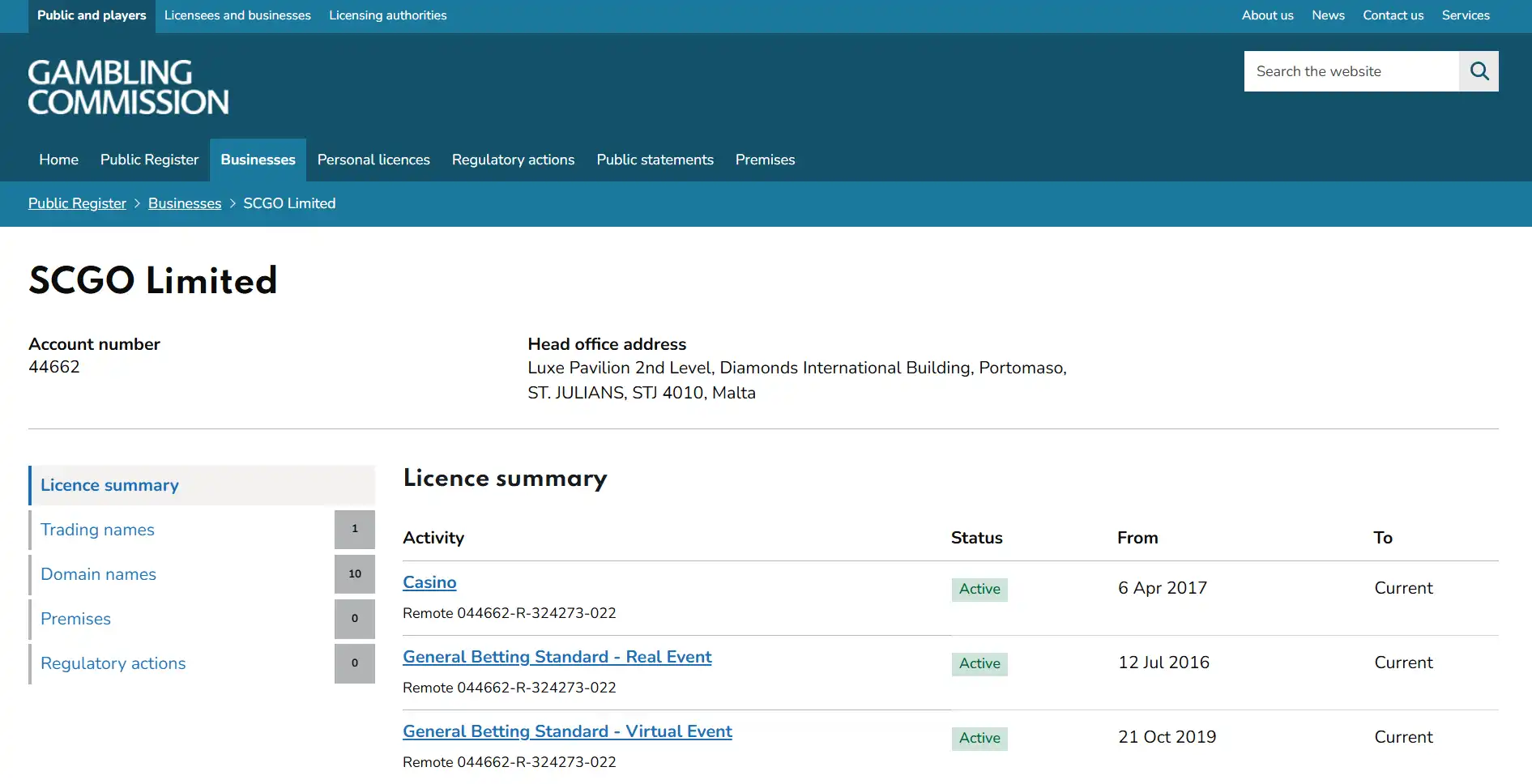Switch to Public and players tab
This screenshot has height=784, width=1532.
pos(92,15)
